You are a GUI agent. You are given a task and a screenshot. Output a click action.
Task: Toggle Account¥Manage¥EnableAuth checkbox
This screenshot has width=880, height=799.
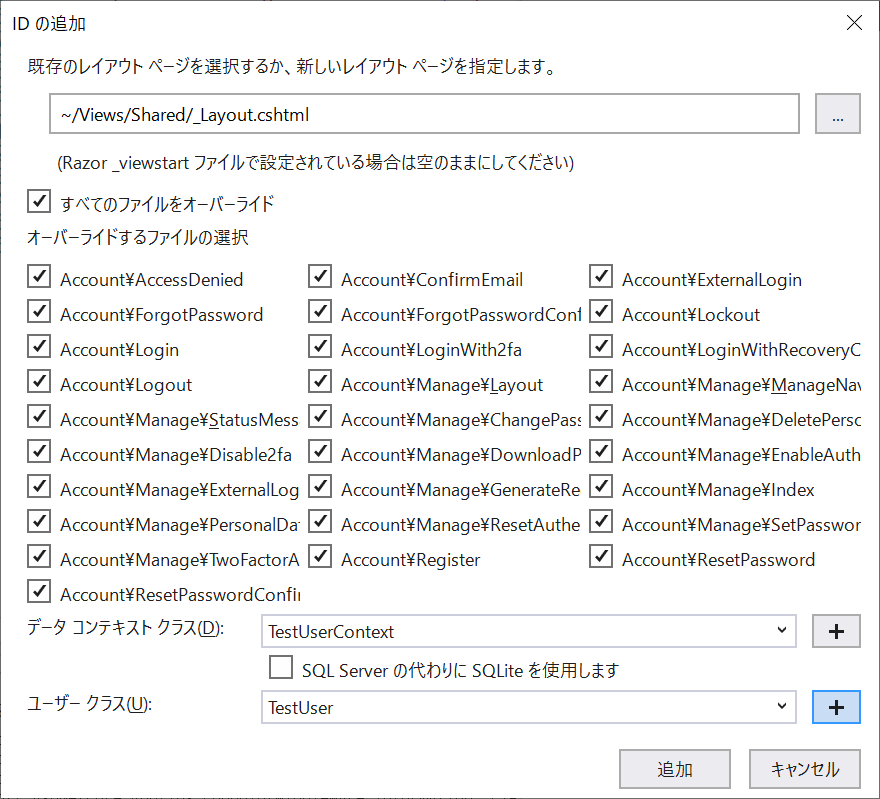(601, 452)
